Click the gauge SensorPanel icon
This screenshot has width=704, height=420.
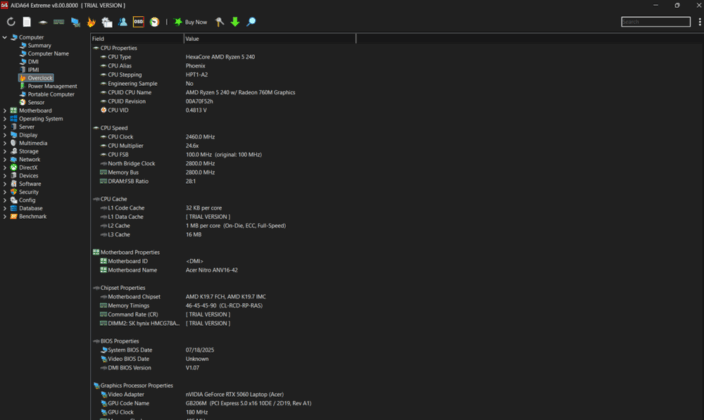pos(154,22)
